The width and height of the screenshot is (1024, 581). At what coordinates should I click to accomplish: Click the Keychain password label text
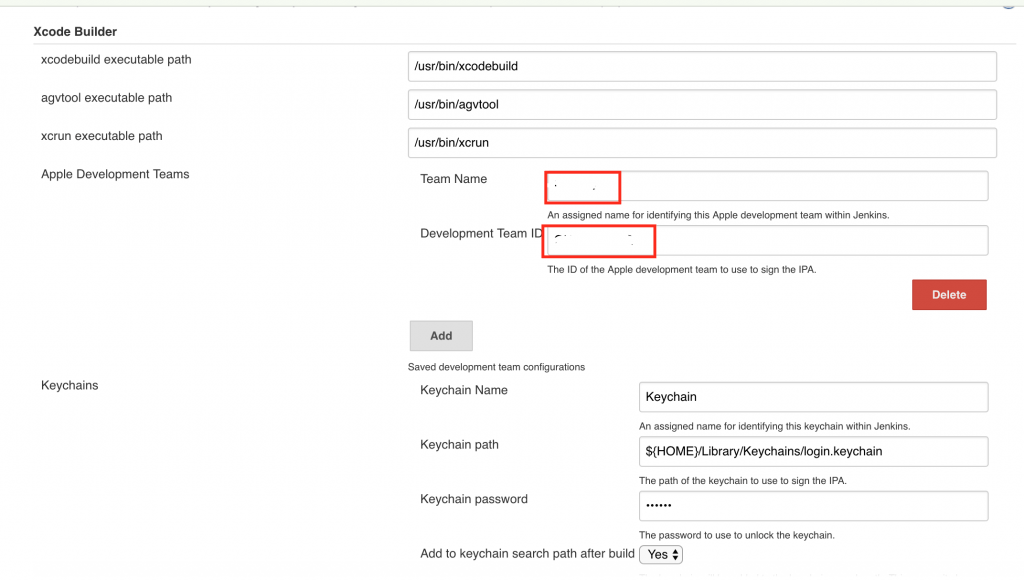point(474,499)
